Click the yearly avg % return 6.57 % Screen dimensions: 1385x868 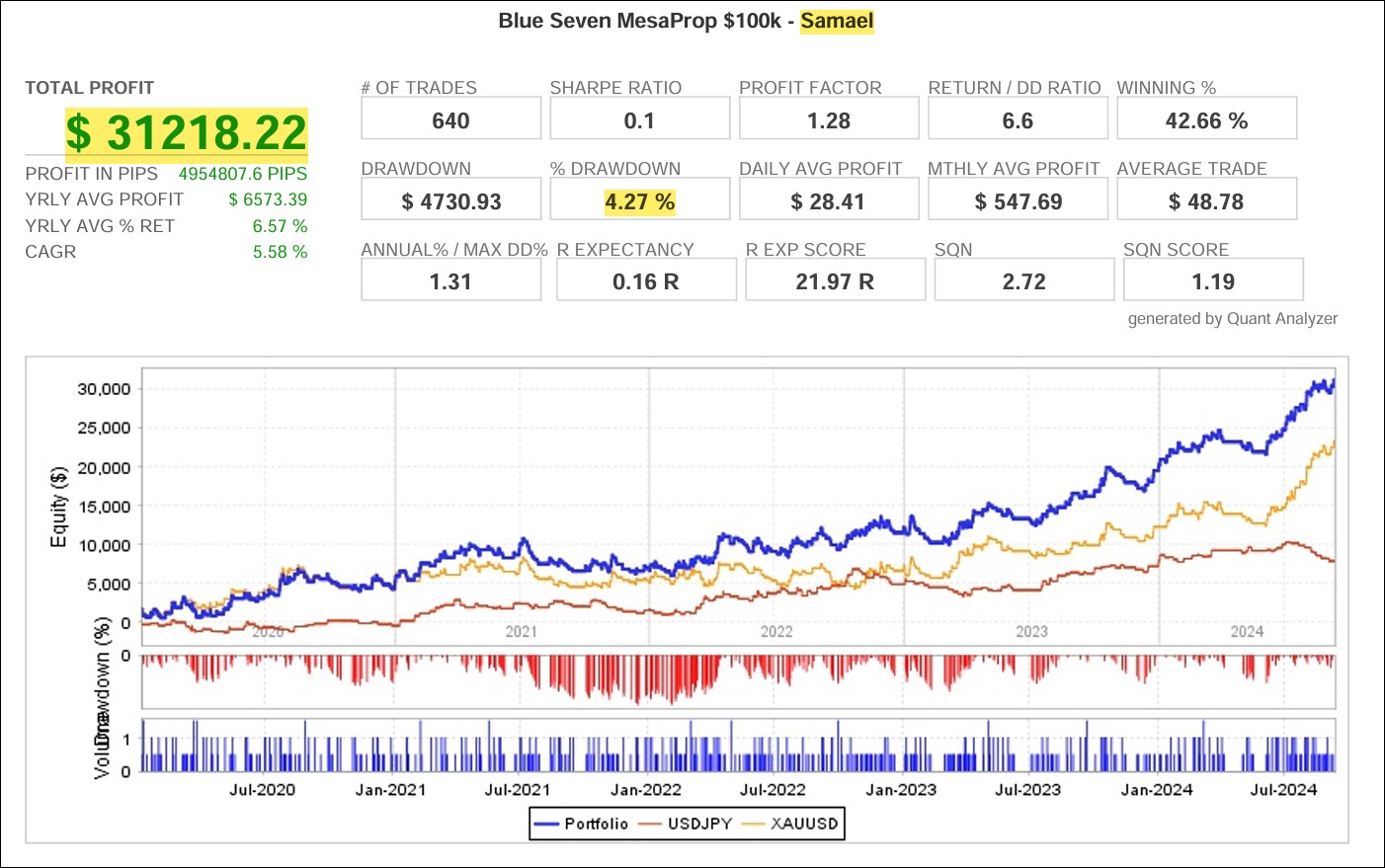(x=280, y=226)
